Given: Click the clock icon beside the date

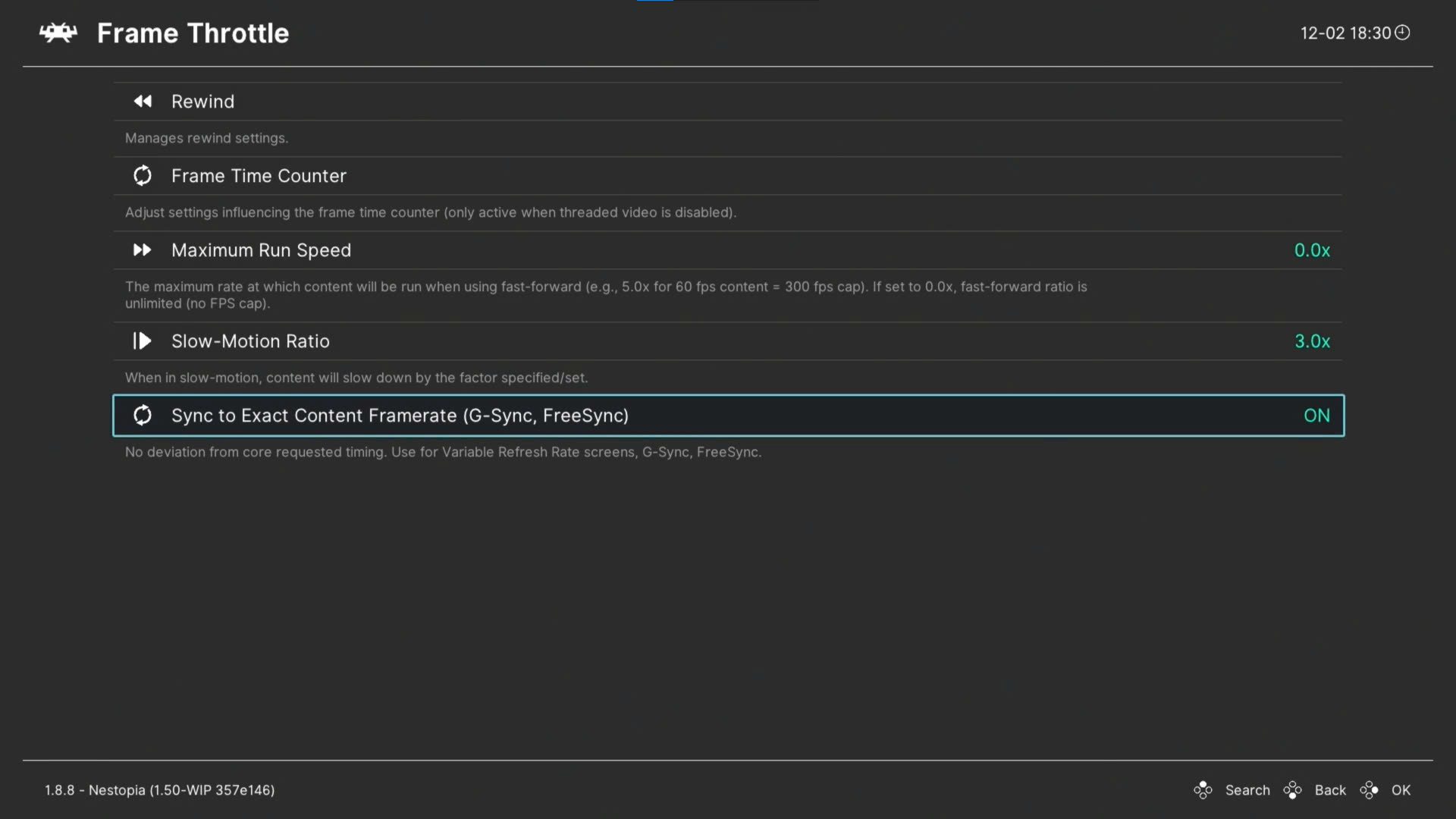Looking at the screenshot, I should coord(1402,33).
